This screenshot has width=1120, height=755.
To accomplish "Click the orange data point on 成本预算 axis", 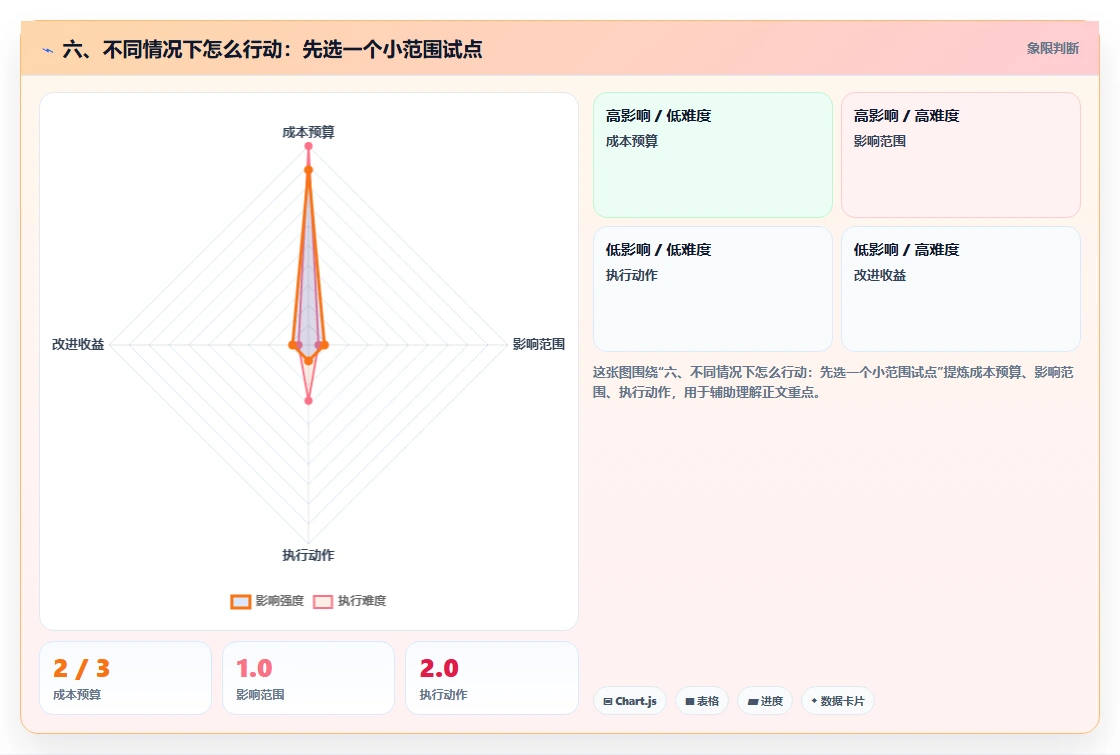I will click(309, 170).
